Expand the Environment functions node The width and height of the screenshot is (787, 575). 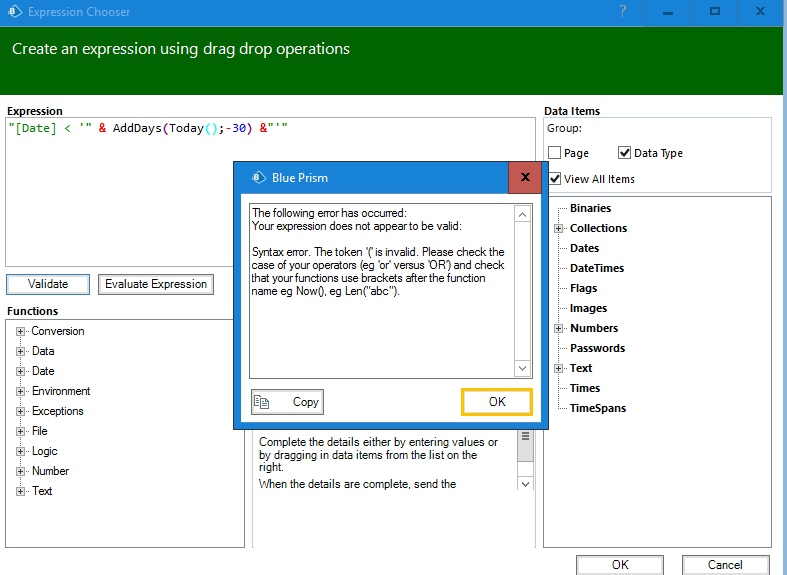(20, 391)
